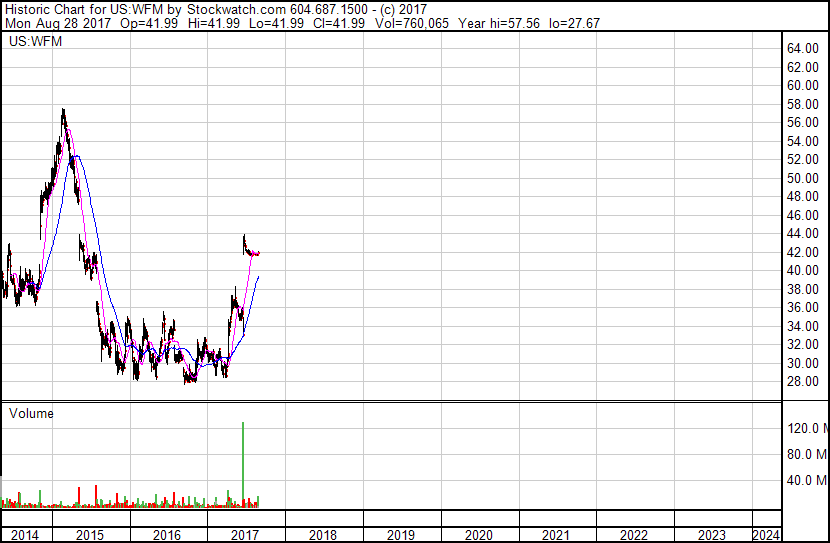830x543 pixels.
Task: Click the 36.00 price axis value
Action: pyautogui.click(x=803, y=307)
